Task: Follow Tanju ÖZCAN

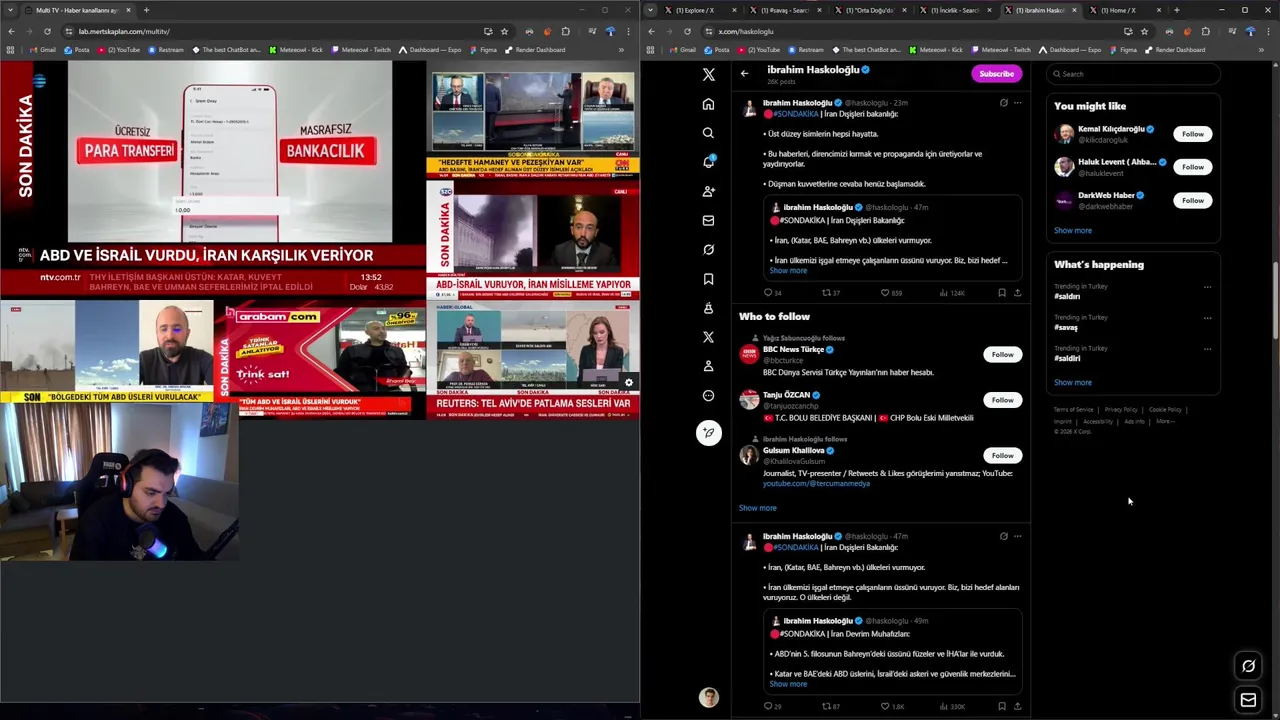Action: pos(1002,400)
